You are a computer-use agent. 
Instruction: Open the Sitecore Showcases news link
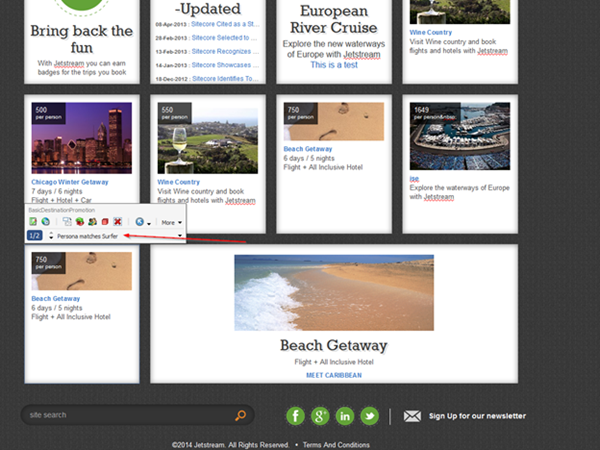225,65
